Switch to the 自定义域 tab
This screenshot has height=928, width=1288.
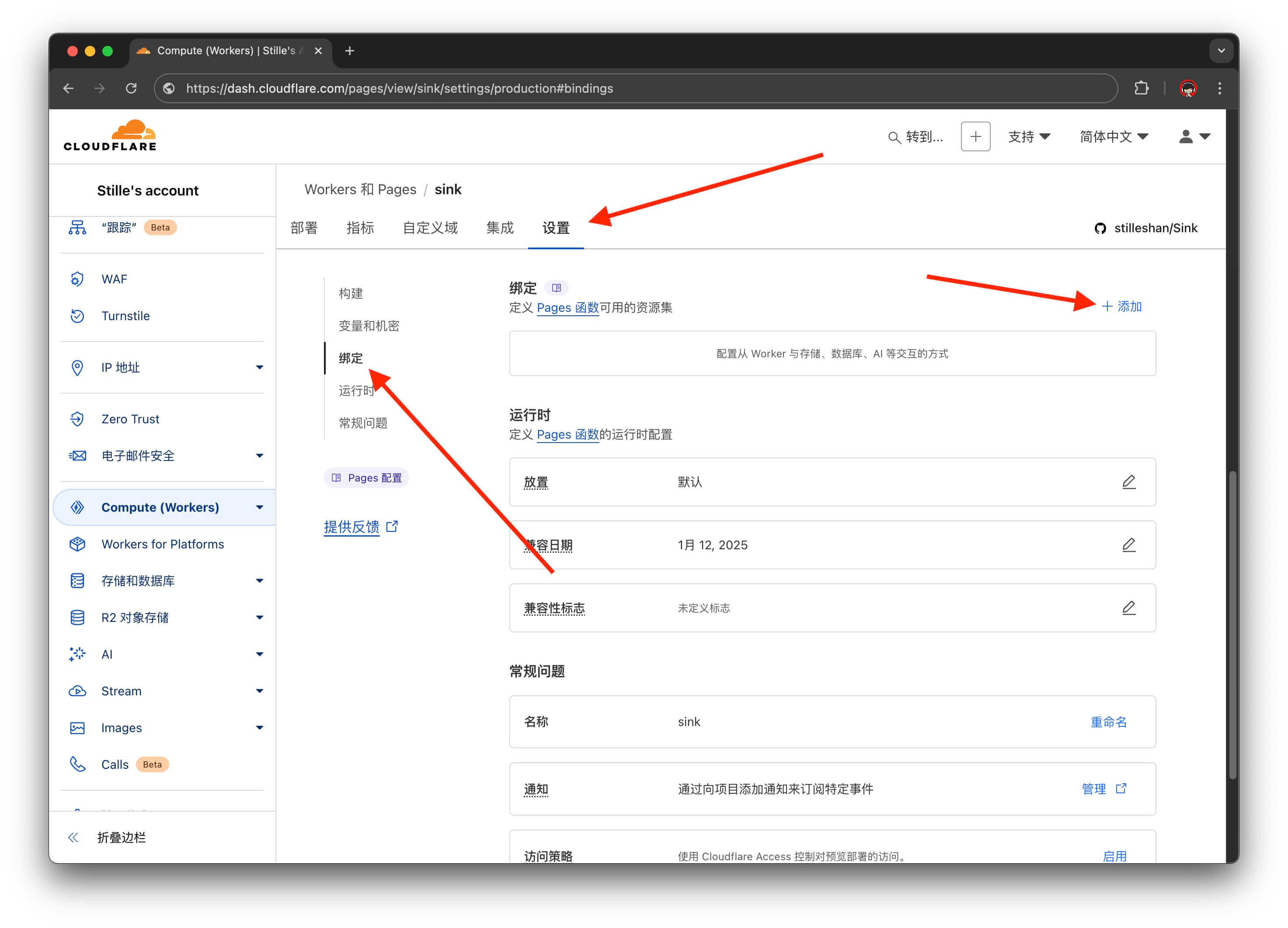pyautogui.click(x=430, y=228)
